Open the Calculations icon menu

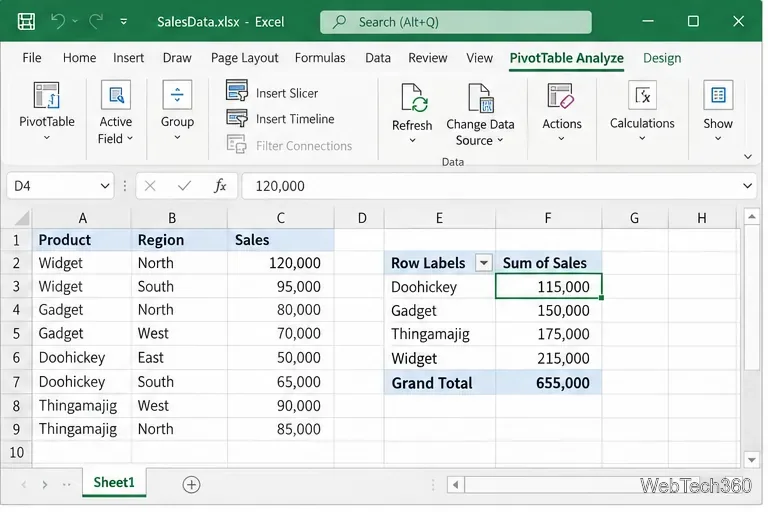642,95
